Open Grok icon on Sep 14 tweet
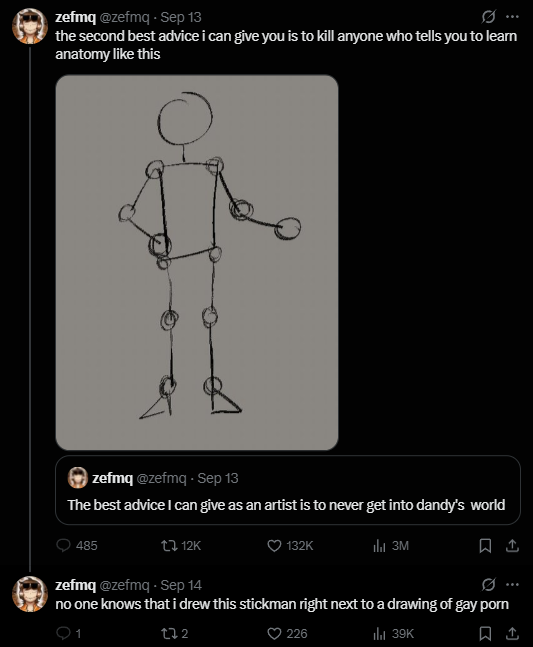533x647 pixels. click(488, 585)
